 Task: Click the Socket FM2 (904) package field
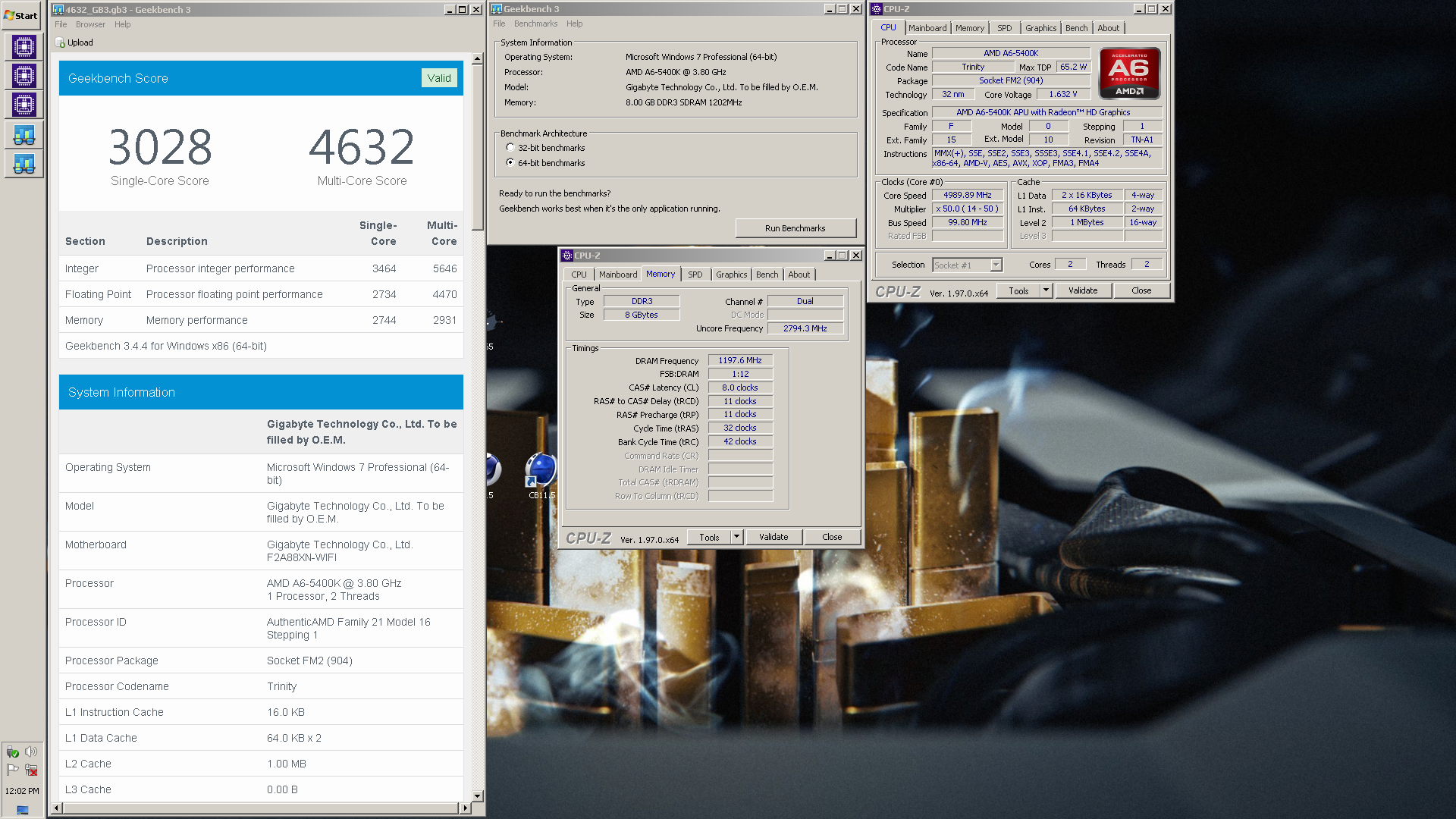pos(1011,80)
